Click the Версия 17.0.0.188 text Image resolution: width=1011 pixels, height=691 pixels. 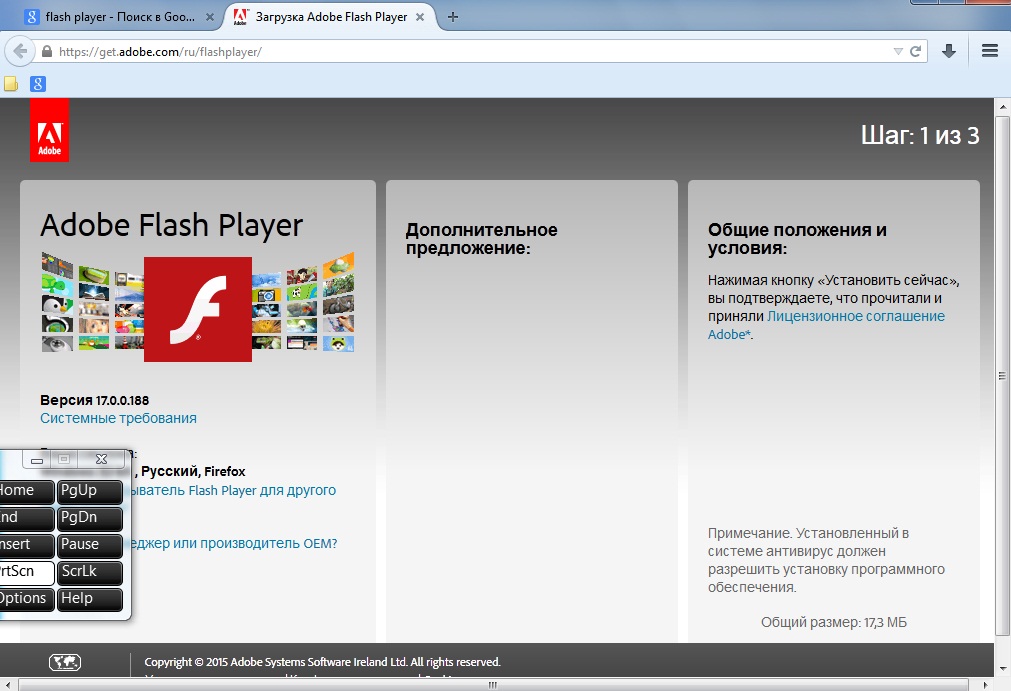click(x=94, y=400)
